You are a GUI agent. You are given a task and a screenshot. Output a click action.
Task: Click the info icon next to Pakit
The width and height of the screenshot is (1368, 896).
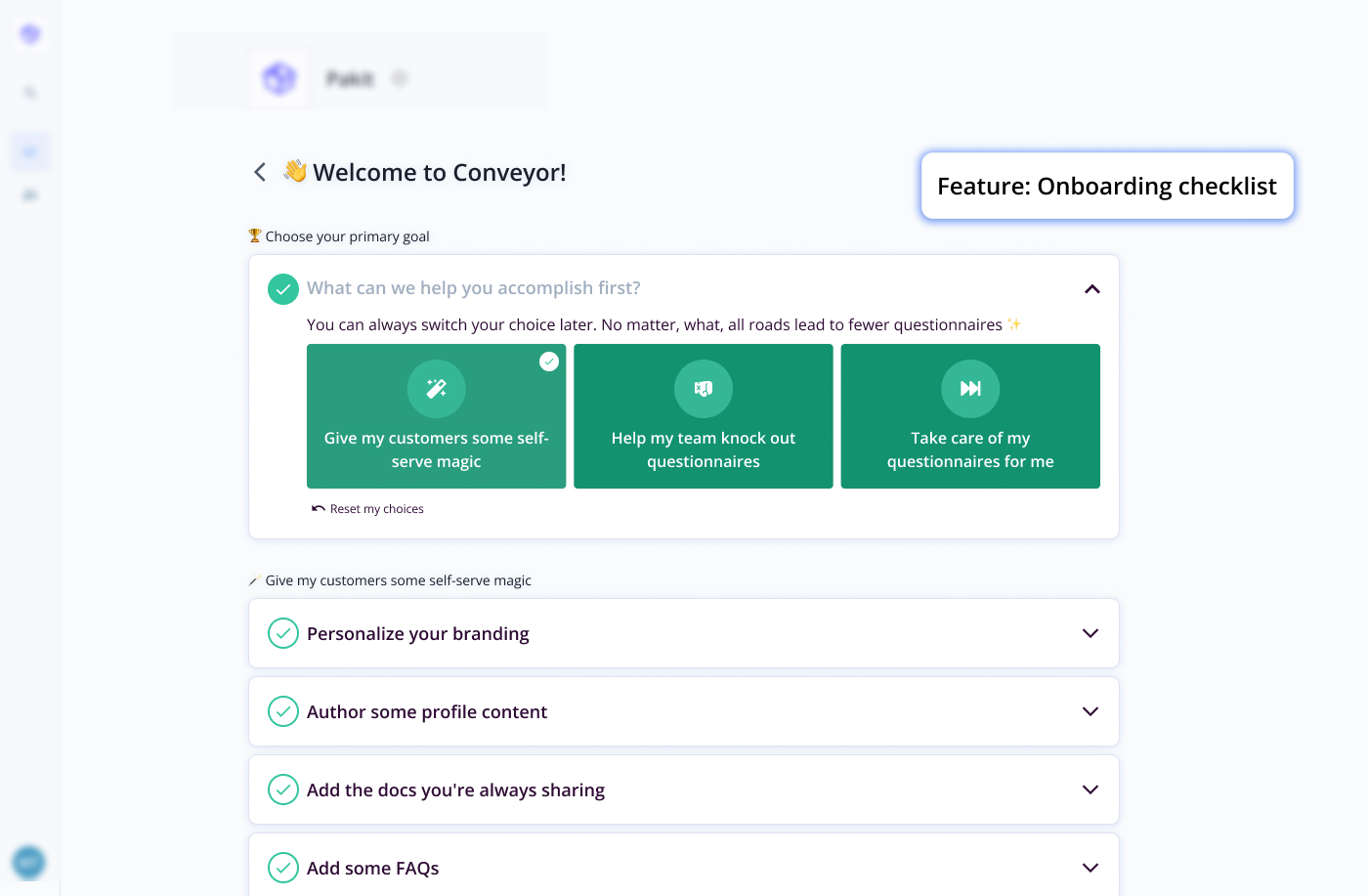(400, 78)
